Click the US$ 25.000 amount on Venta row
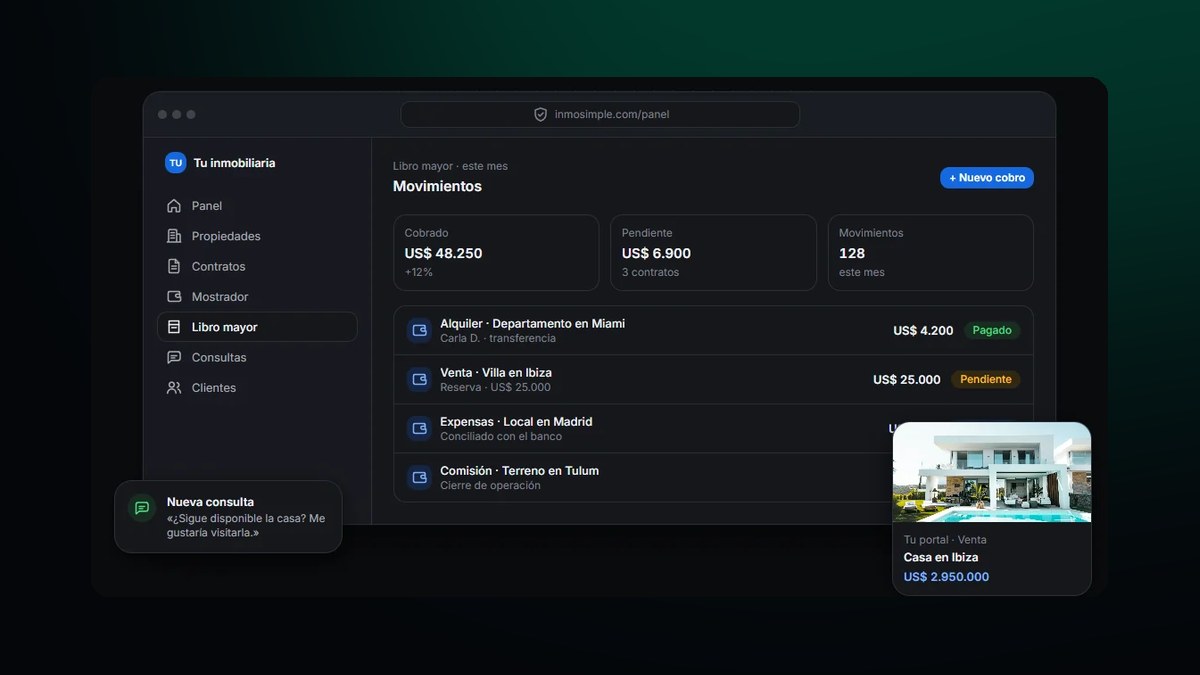 907,380
